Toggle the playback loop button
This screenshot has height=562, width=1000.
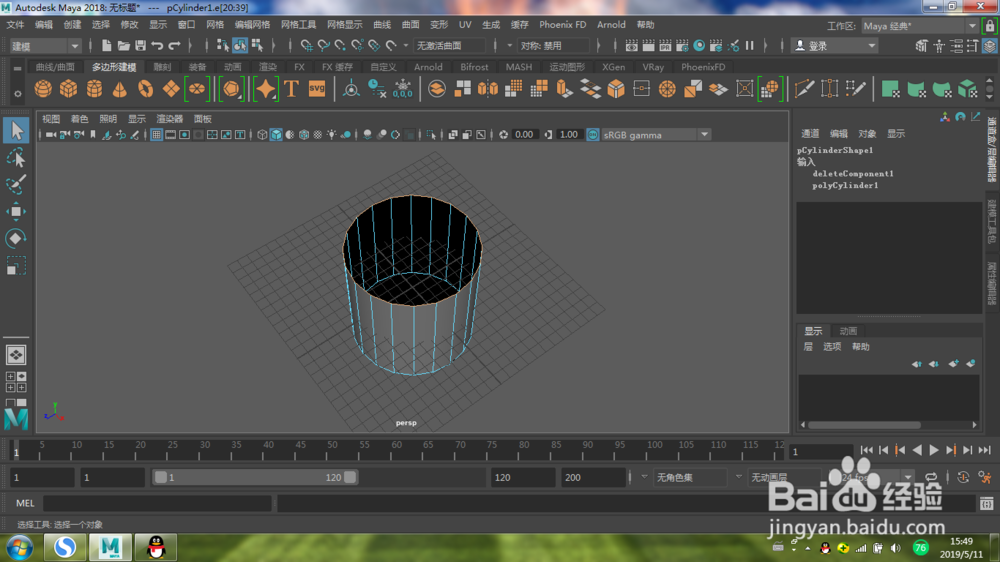[931, 477]
